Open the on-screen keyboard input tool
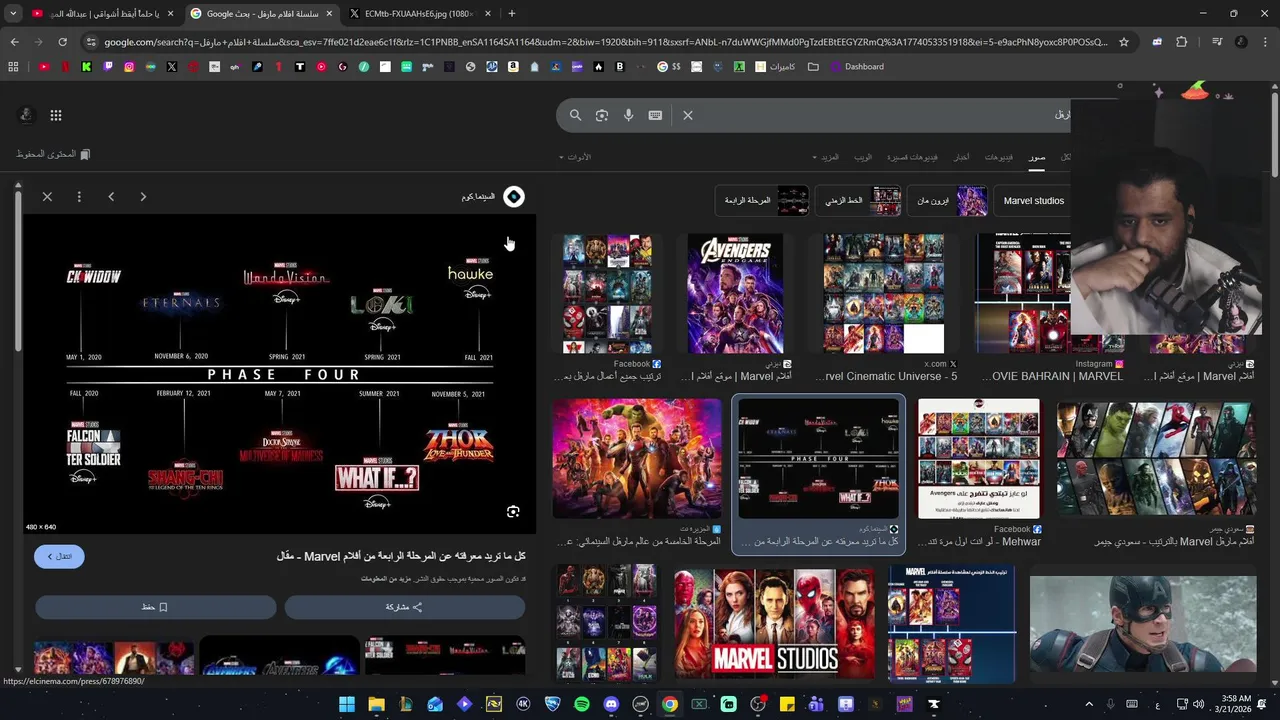 click(655, 115)
